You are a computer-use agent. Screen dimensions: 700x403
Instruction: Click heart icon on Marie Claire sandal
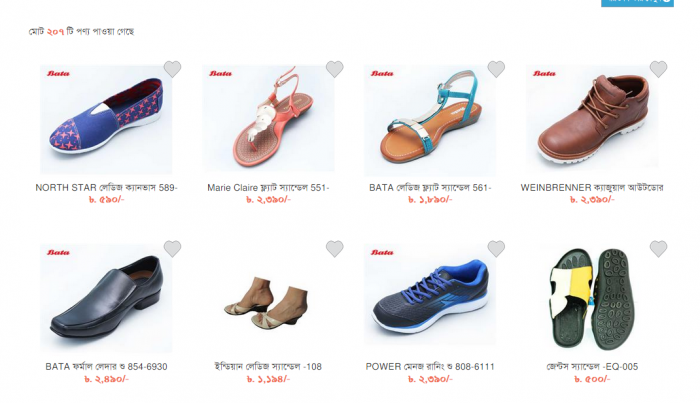[x=334, y=69]
